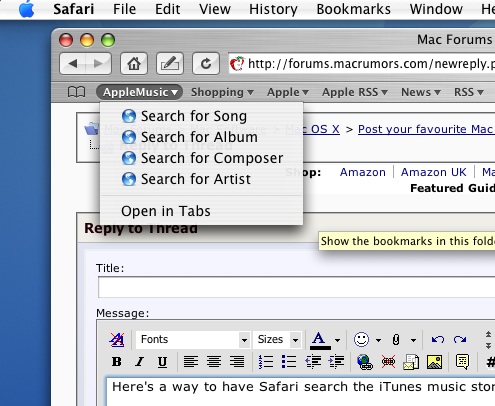Apply the text color A button
The height and width of the screenshot is (406, 495).
click(x=320, y=340)
